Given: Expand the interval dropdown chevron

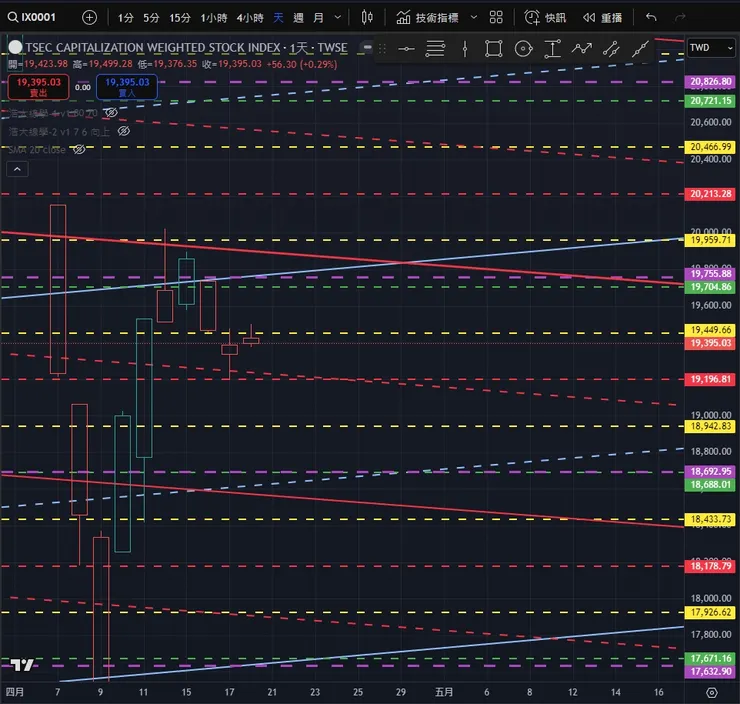Looking at the screenshot, I should pos(337,18).
